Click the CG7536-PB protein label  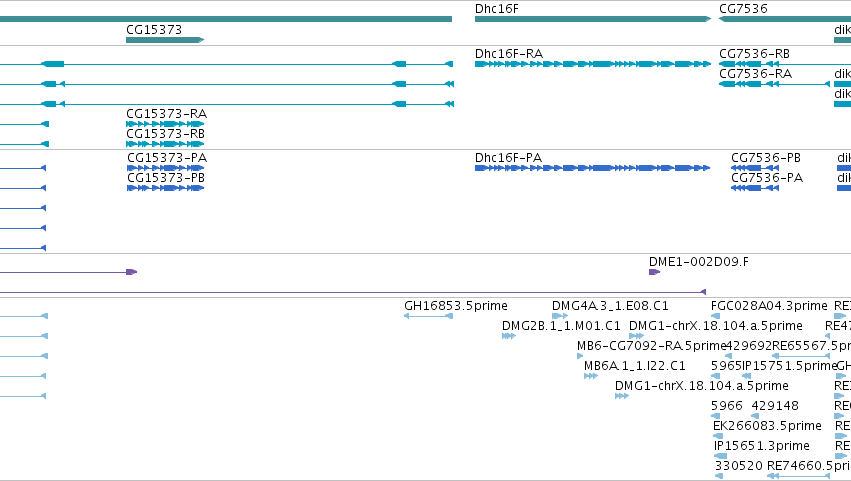[766, 158]
